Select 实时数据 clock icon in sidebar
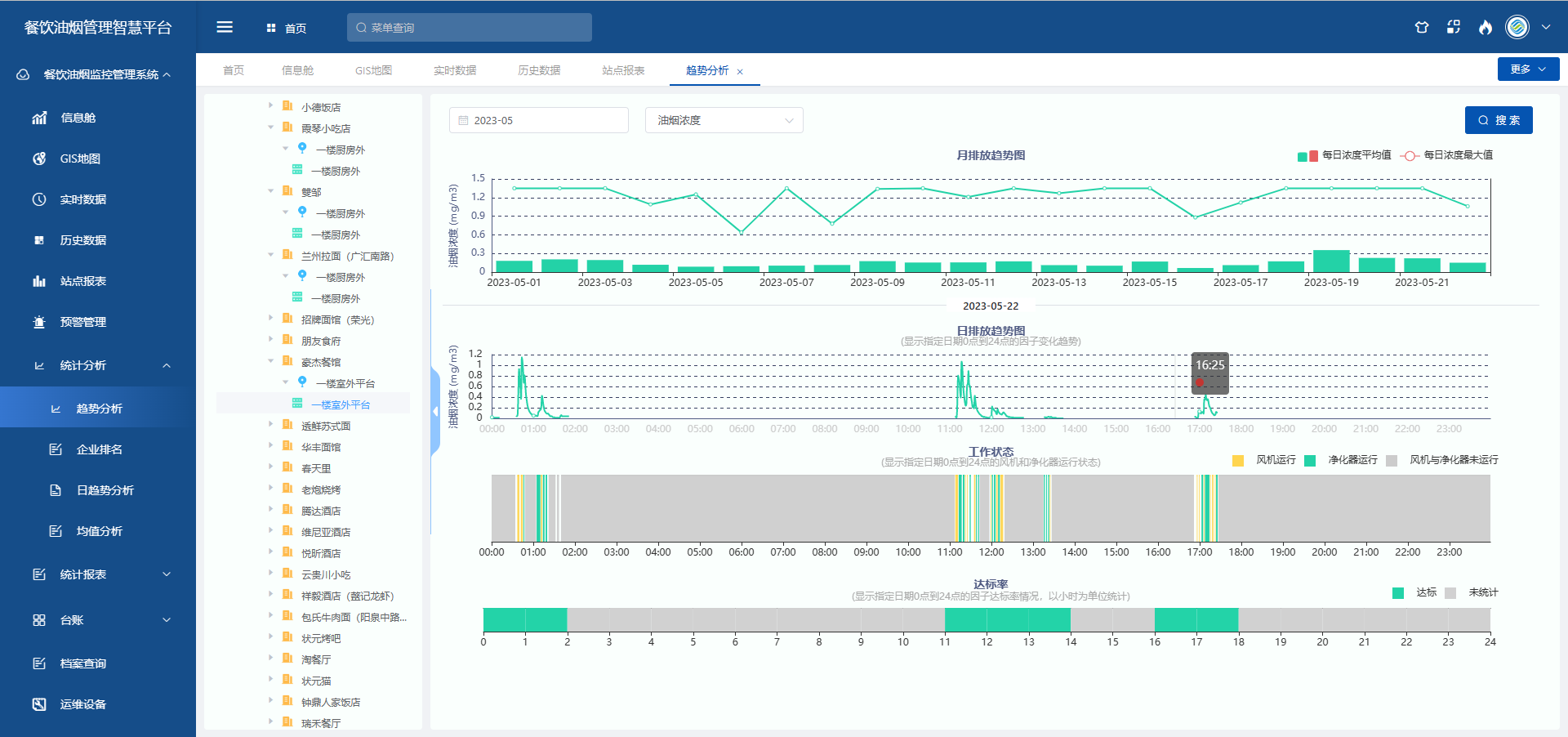 click(x=39, y=199)
